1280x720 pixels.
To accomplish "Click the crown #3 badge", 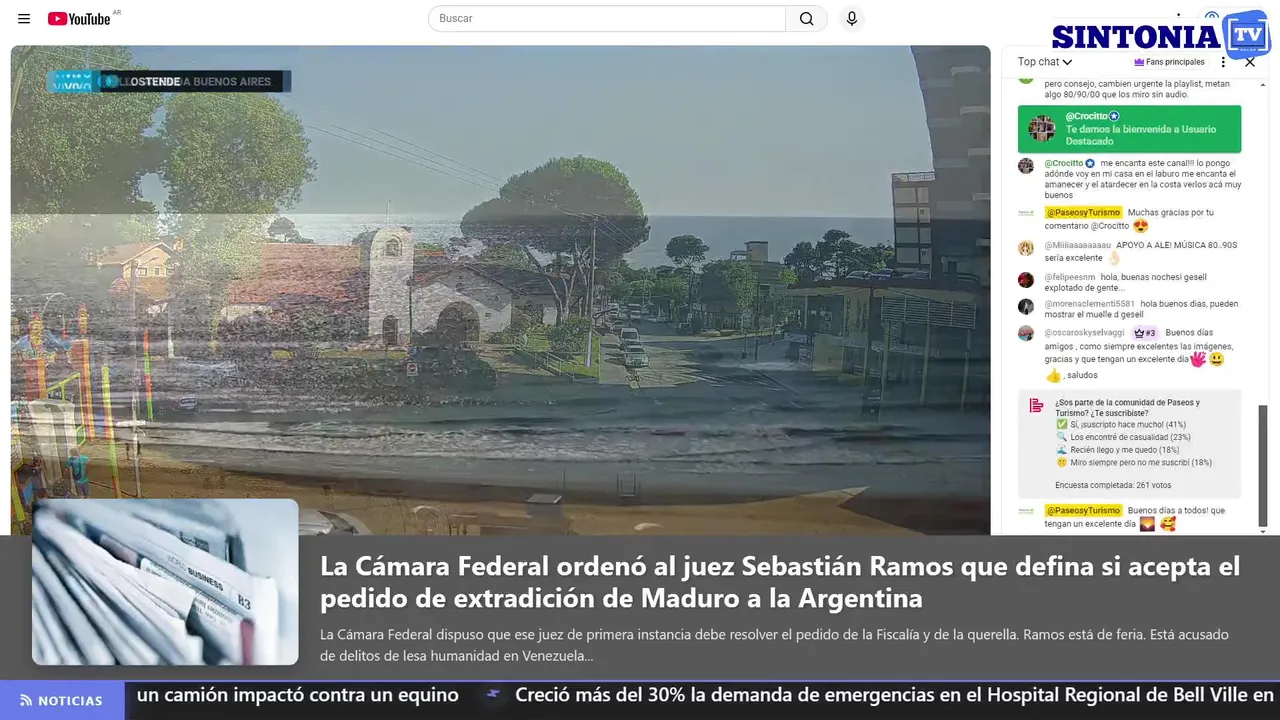I will click(1145, 333).
